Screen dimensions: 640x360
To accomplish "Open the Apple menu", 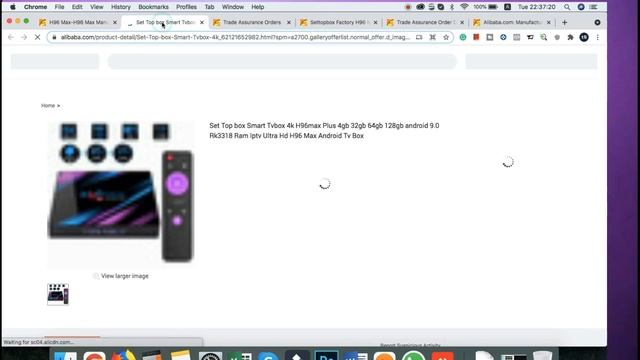I will (x=13, y=7).
